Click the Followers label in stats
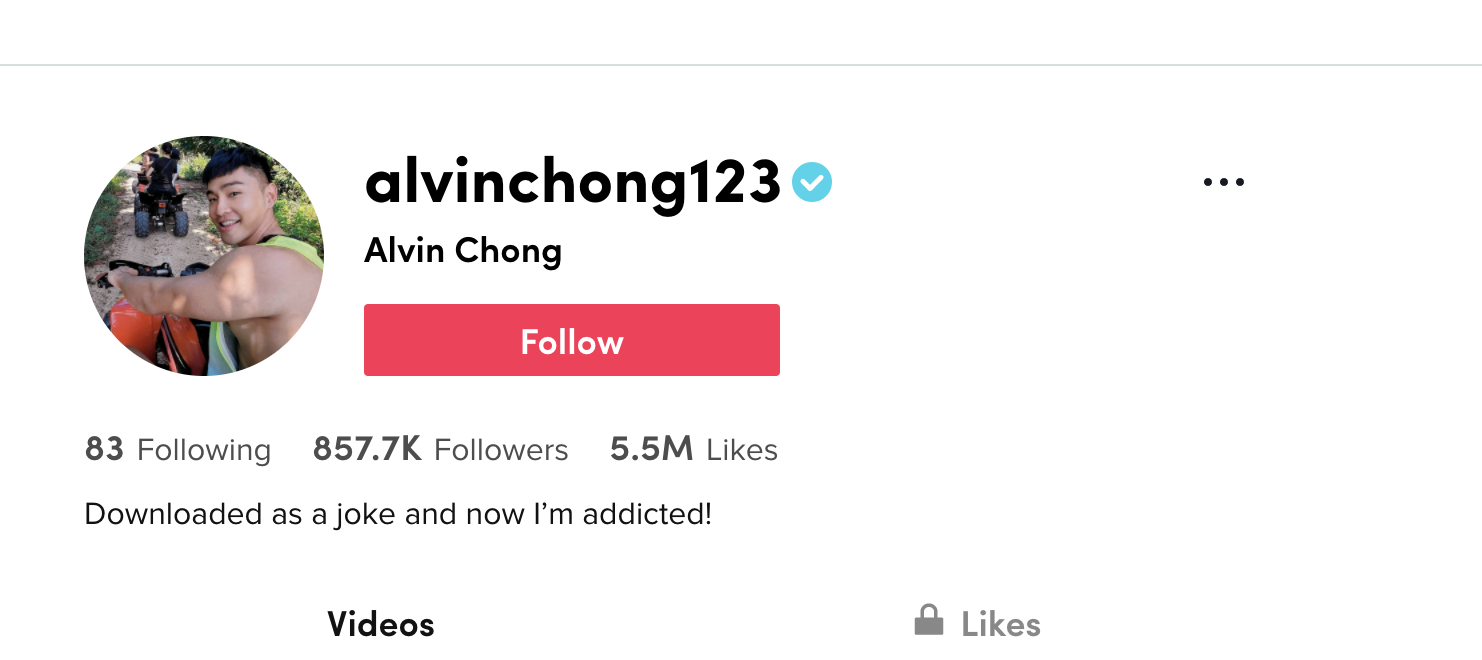 click(501, 450)
